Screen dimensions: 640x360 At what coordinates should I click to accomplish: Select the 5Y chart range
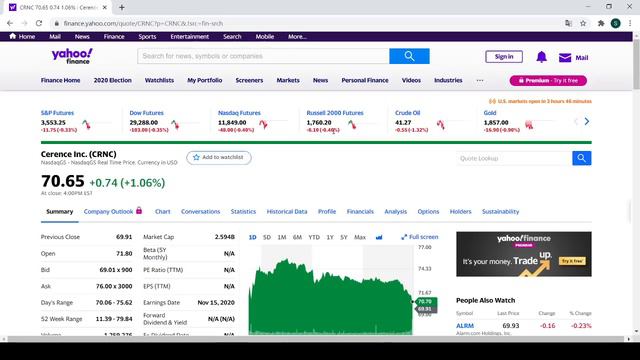(344, 237)
